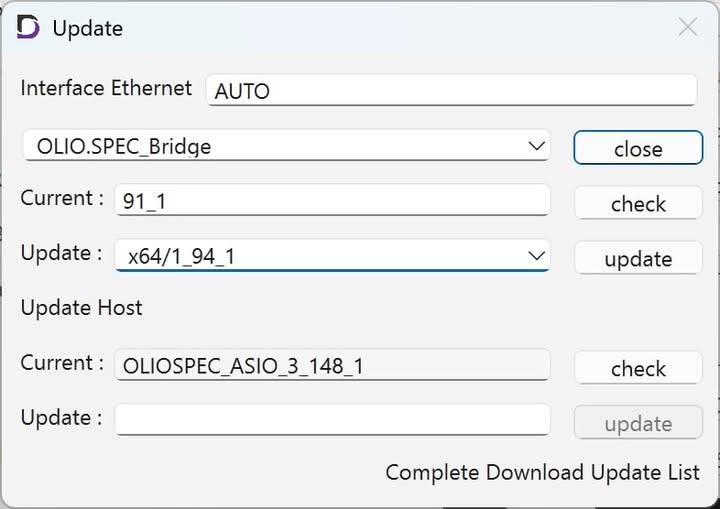Click the Interface Ethernet AUTO field

pos(450,90)
